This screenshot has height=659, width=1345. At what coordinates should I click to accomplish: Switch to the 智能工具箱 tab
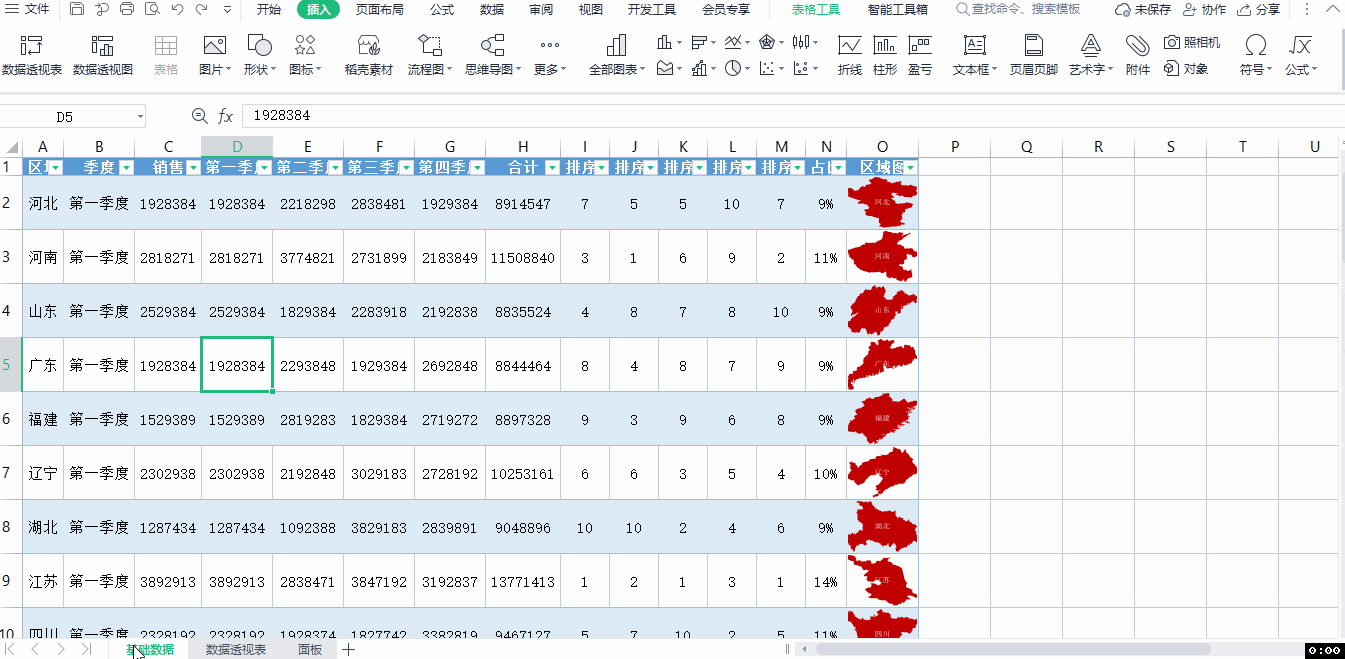coord(897,10)
